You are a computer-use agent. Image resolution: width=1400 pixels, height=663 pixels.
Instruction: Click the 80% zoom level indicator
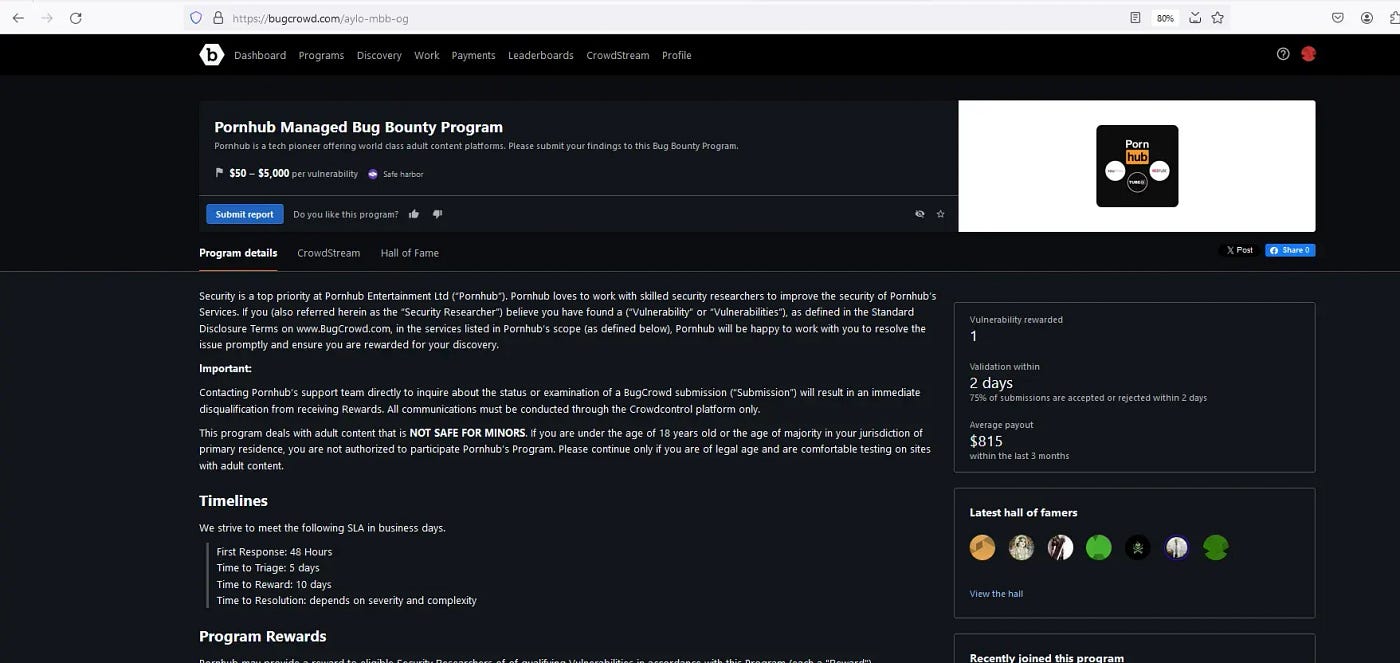pyautogui.click(x=1165, y=18)
